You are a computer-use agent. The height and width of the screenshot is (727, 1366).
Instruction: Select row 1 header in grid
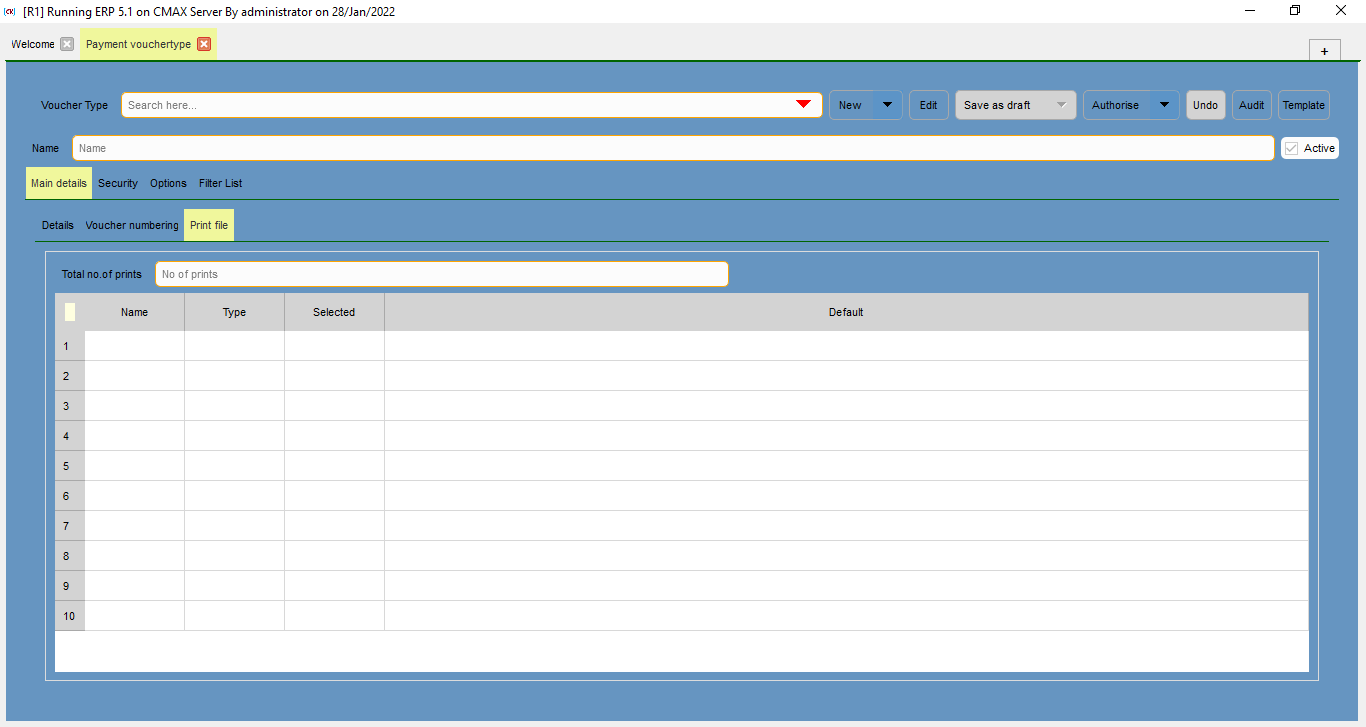[70, 346]
